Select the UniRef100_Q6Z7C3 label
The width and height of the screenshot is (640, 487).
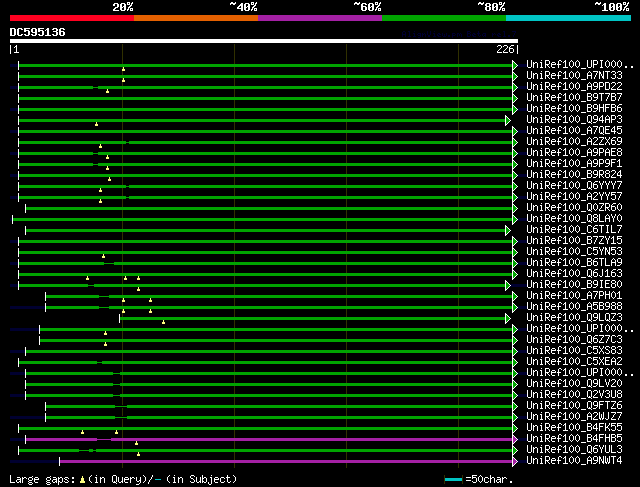574,340
